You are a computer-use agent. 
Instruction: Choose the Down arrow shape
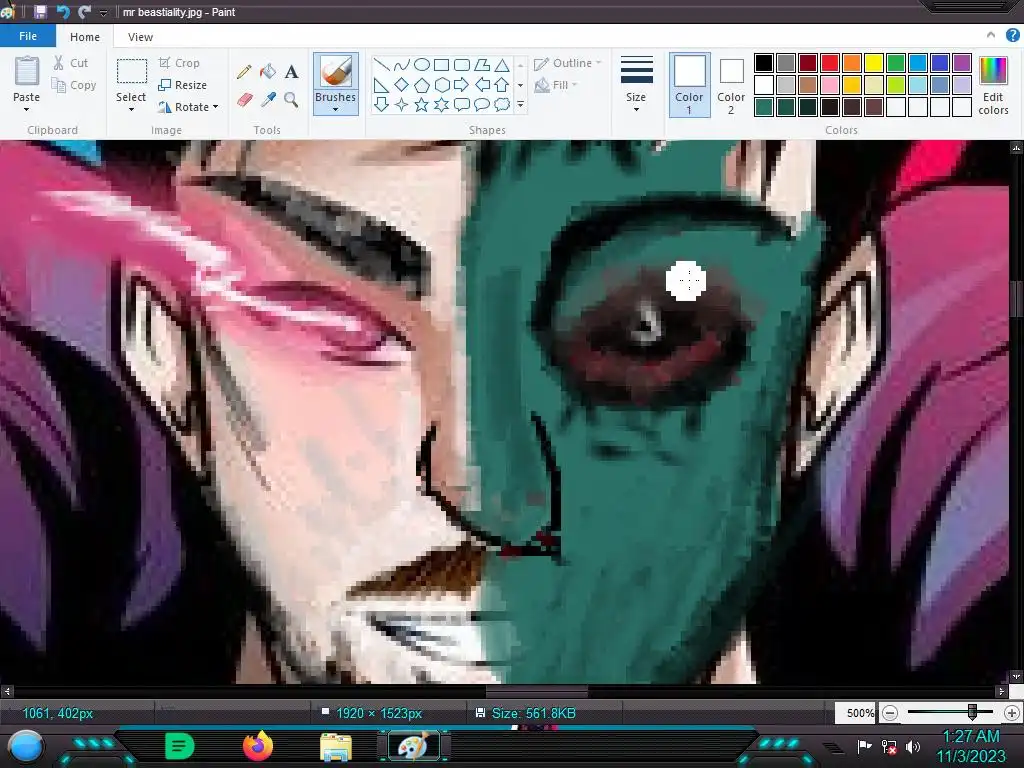pos(381,104)
